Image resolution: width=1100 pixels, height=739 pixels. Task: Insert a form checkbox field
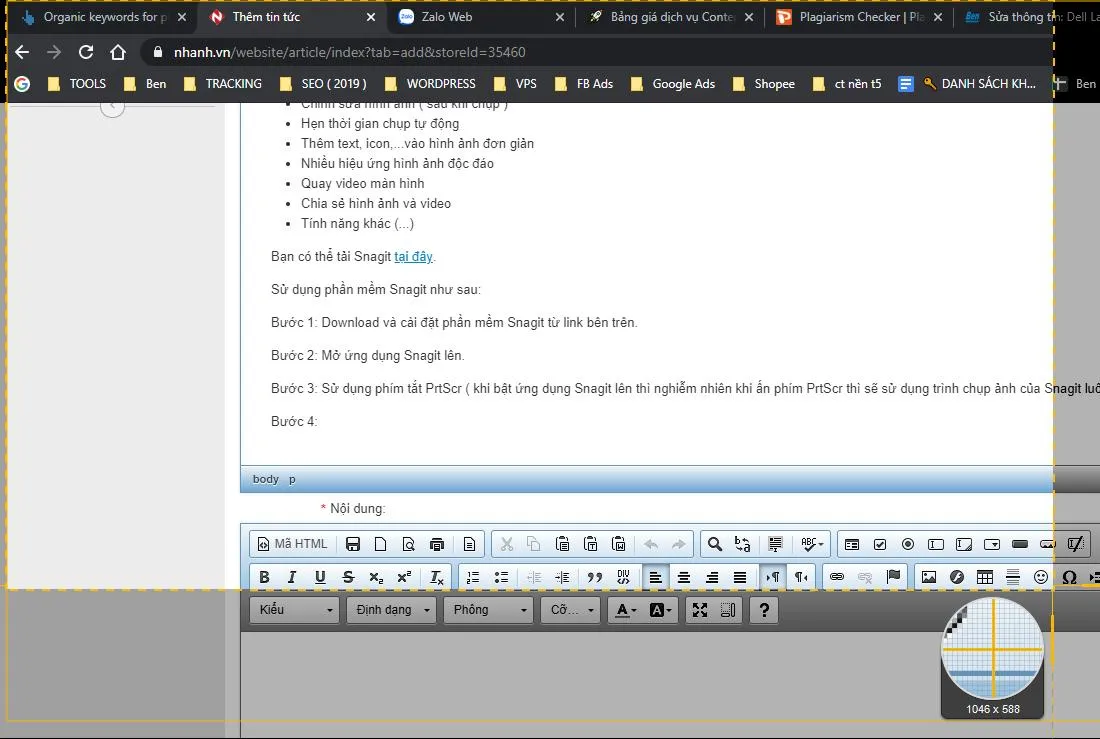879,543
